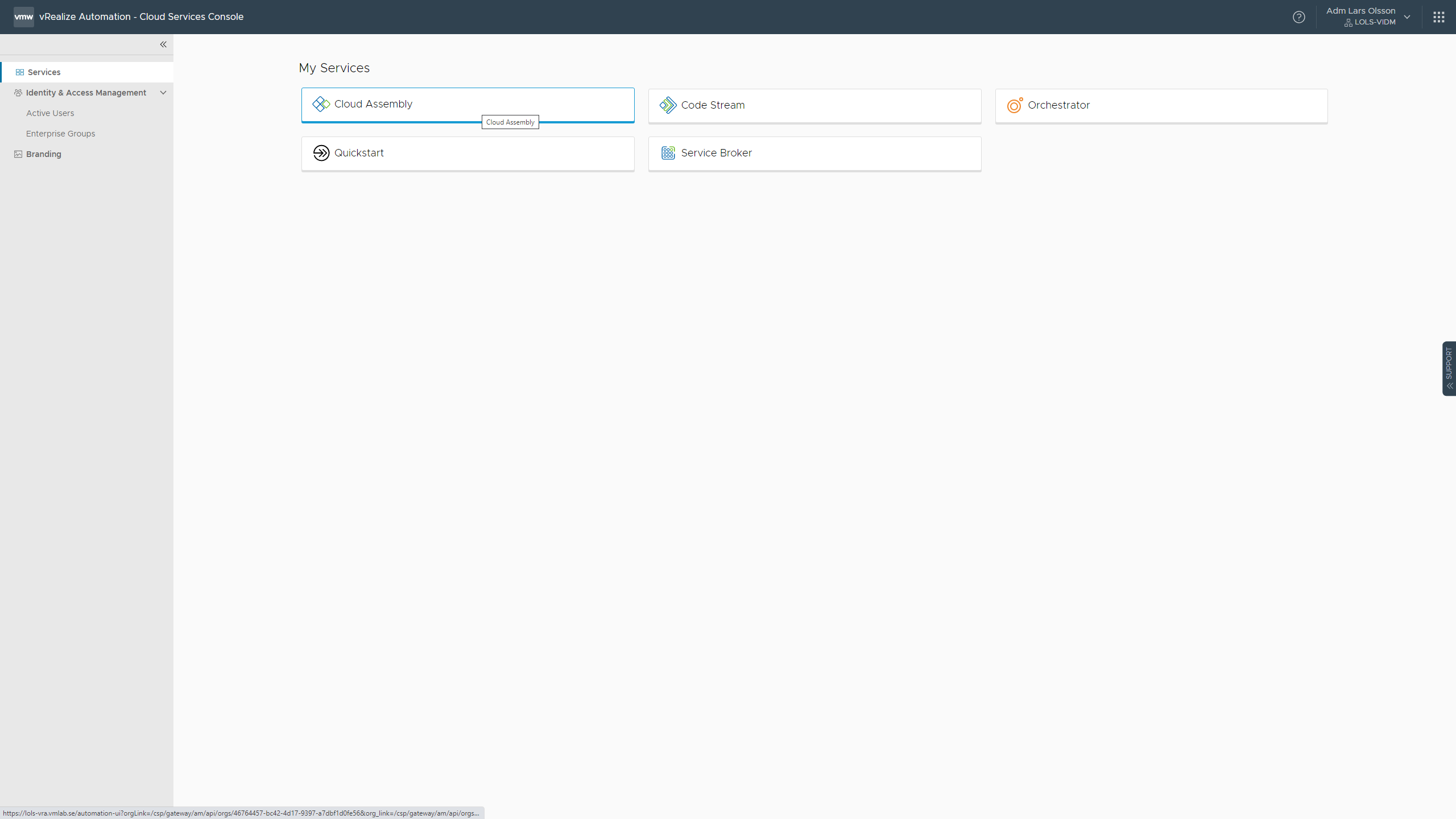The image size is (1456, 819).
Task: Open the Cloud Assembly service tile
Action: point(468,105)
